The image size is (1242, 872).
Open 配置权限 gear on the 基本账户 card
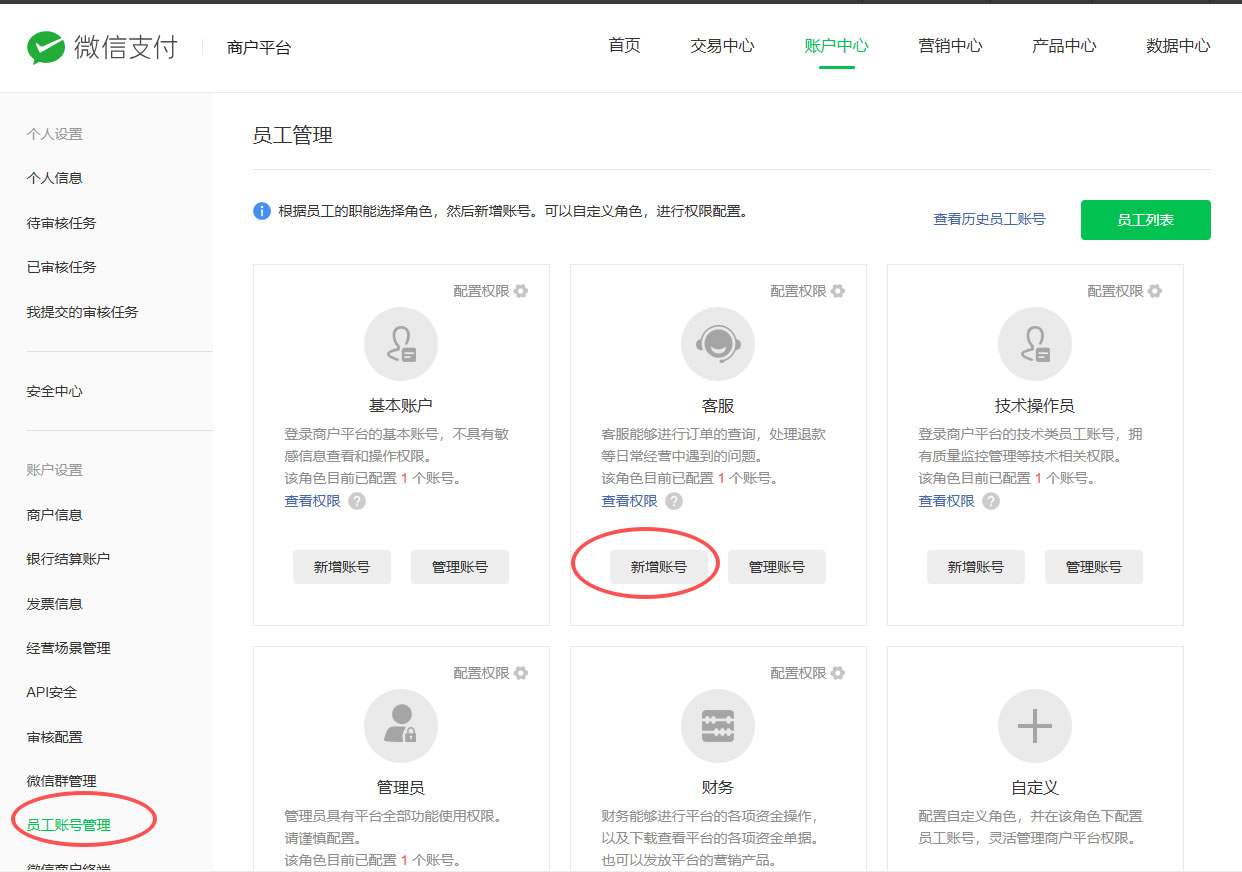tap(521, 290)
